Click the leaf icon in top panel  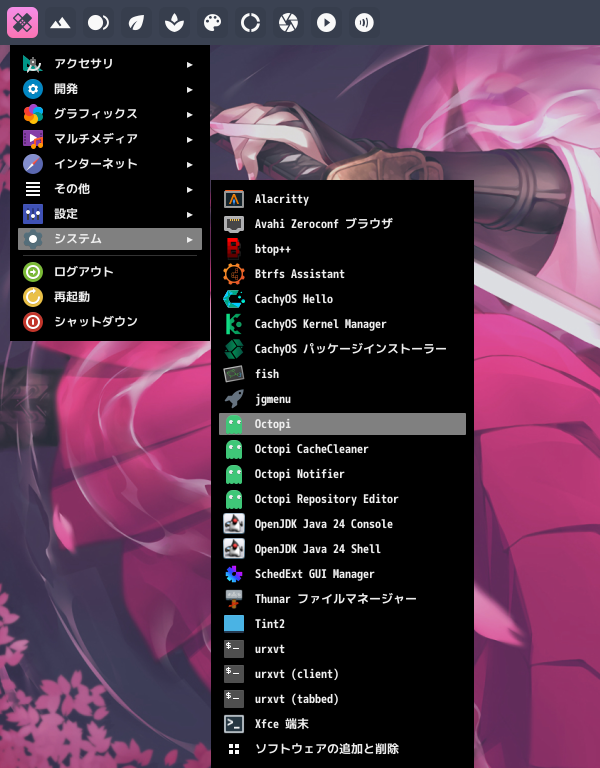click(136, 23)
